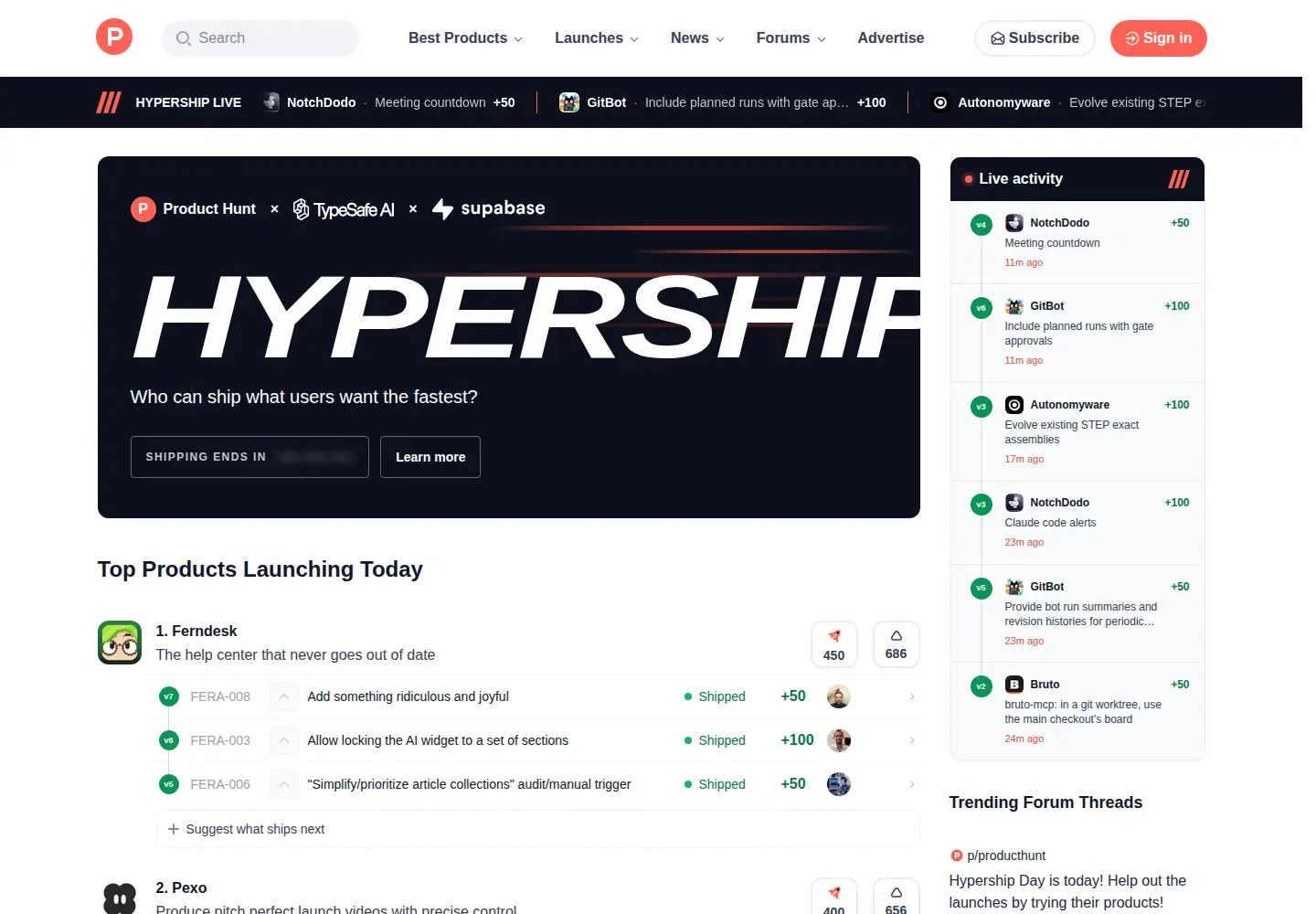Click the FERA-008 ticket ID
The height and width of the screenshot is (914, 1316).
tap(220, 696)
